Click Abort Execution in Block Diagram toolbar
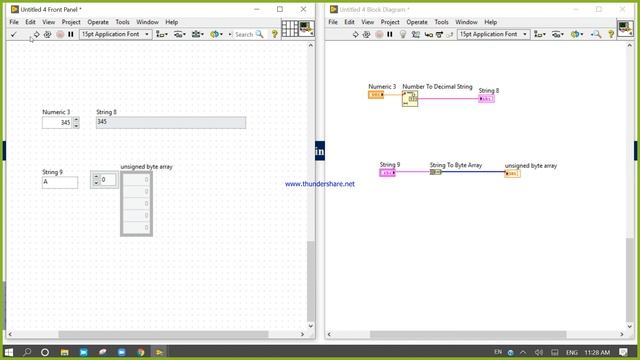Viewport: 640px width, 360px height. (379, 35)
